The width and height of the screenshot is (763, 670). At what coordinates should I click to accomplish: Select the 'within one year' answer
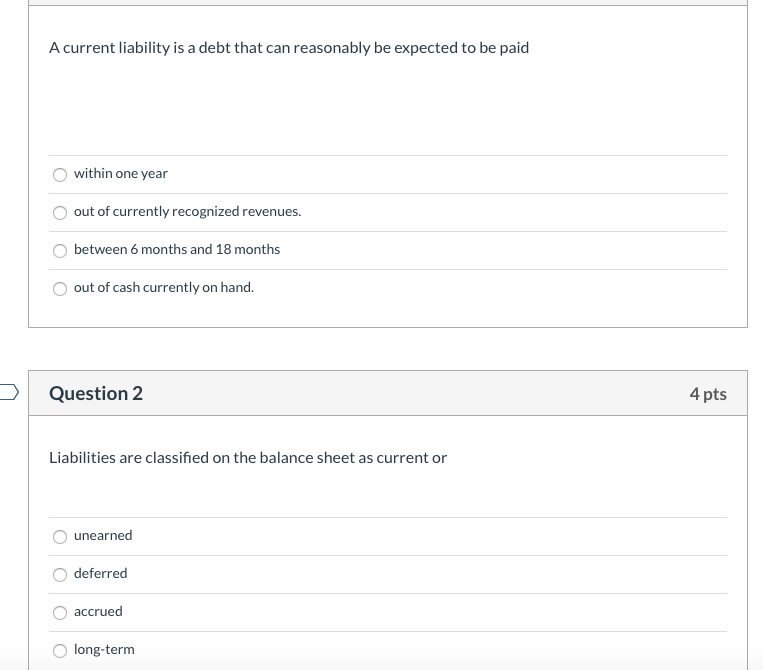60,175
